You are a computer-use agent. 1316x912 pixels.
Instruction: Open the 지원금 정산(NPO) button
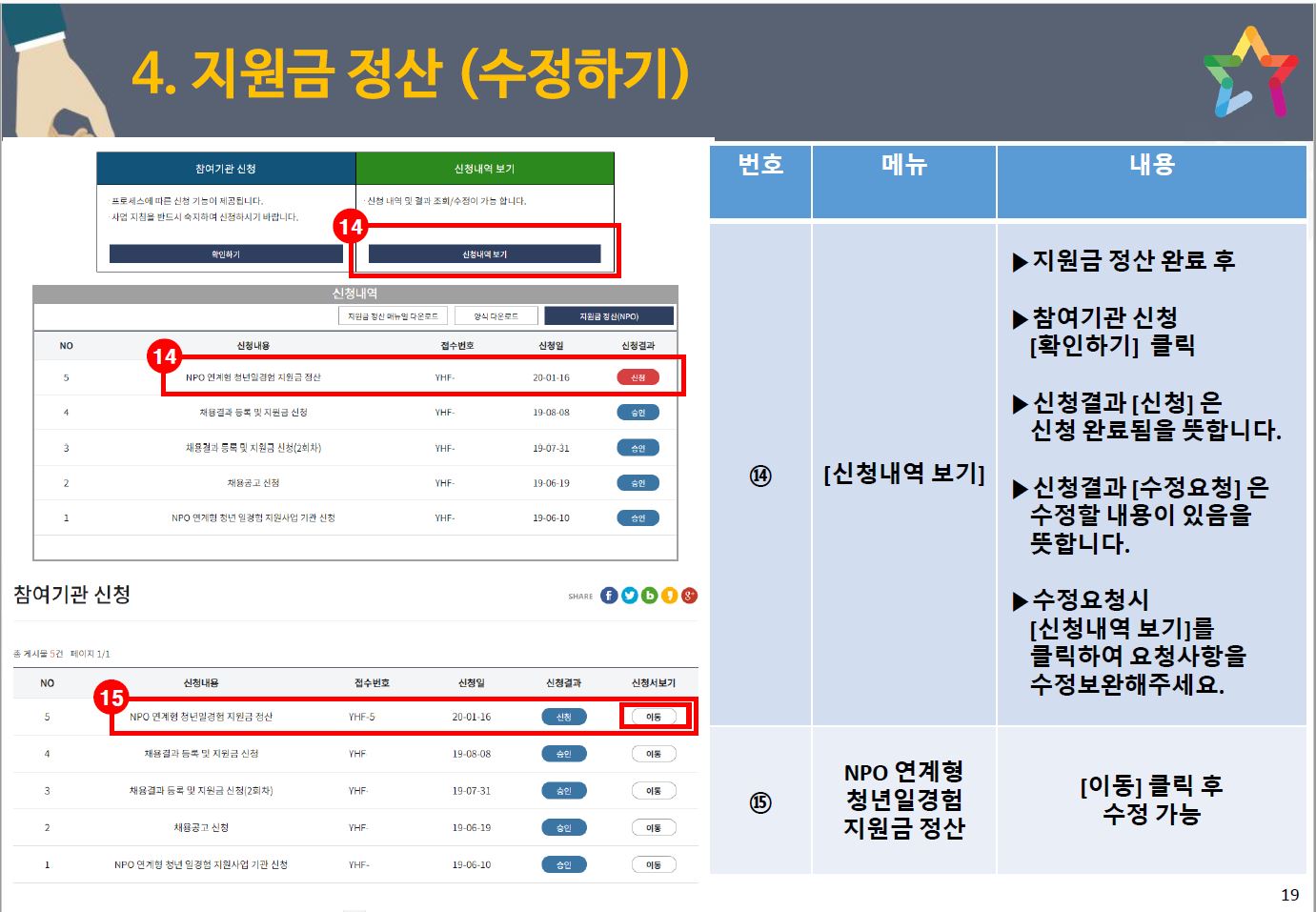[x=609, y=316]
